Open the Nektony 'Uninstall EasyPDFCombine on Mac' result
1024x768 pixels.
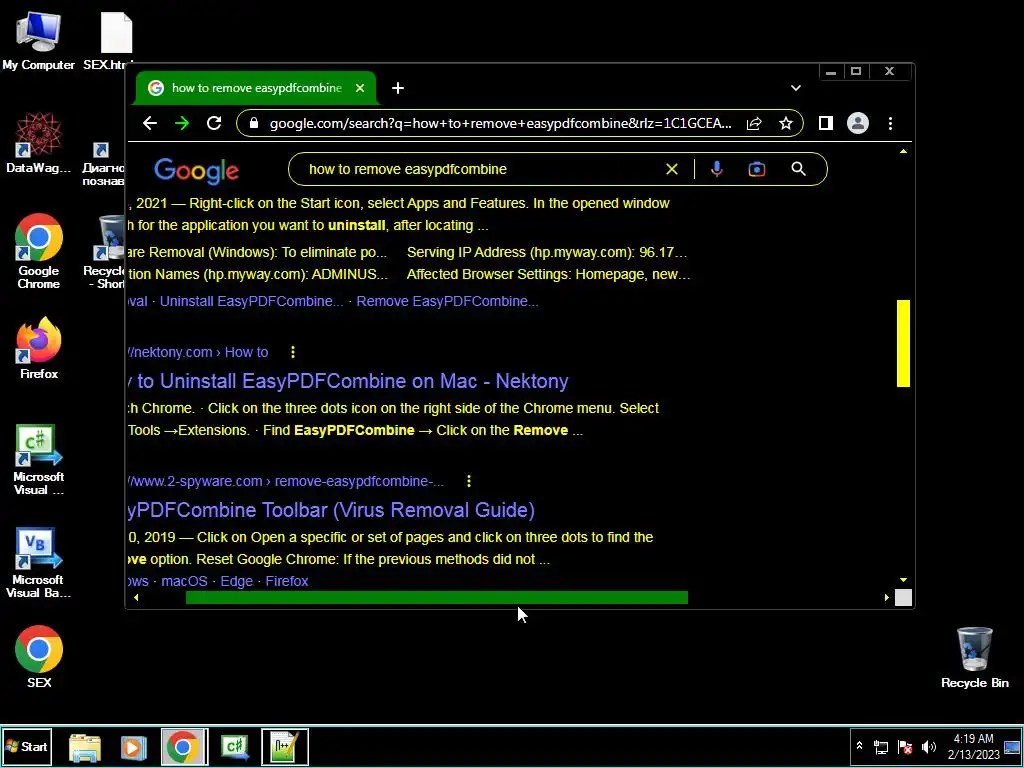pos(349,381)
